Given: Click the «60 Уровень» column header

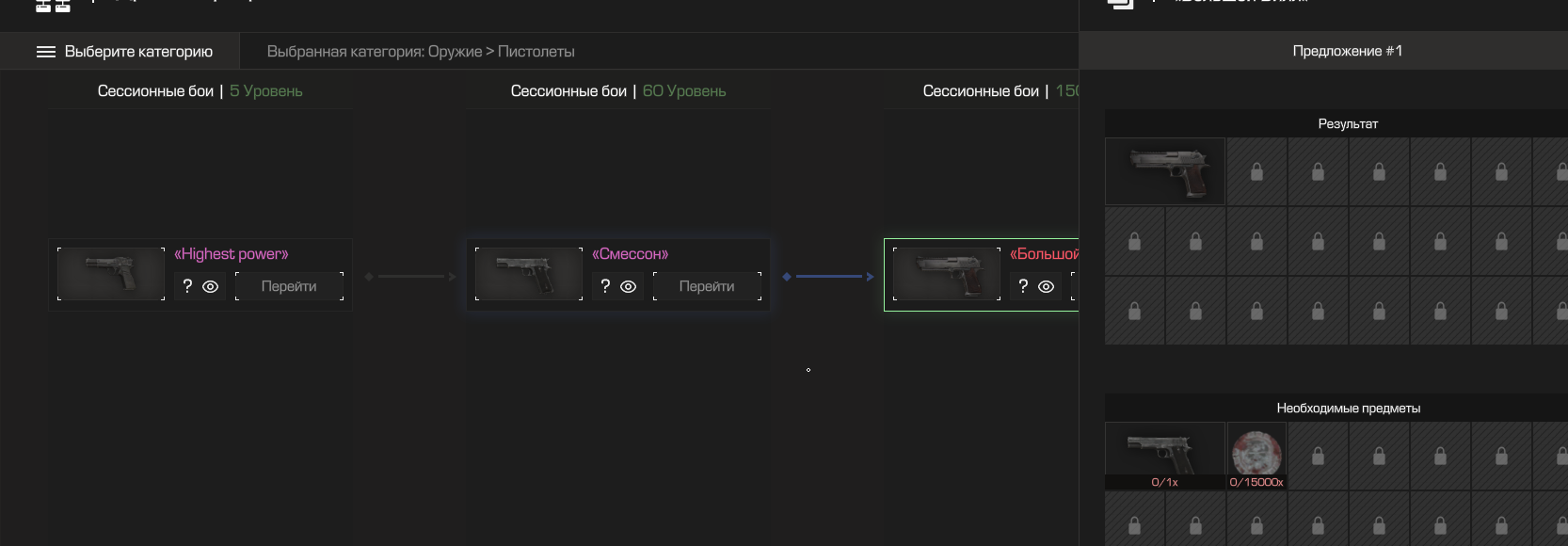Looking at the screenshot, I should pos(618,91).
